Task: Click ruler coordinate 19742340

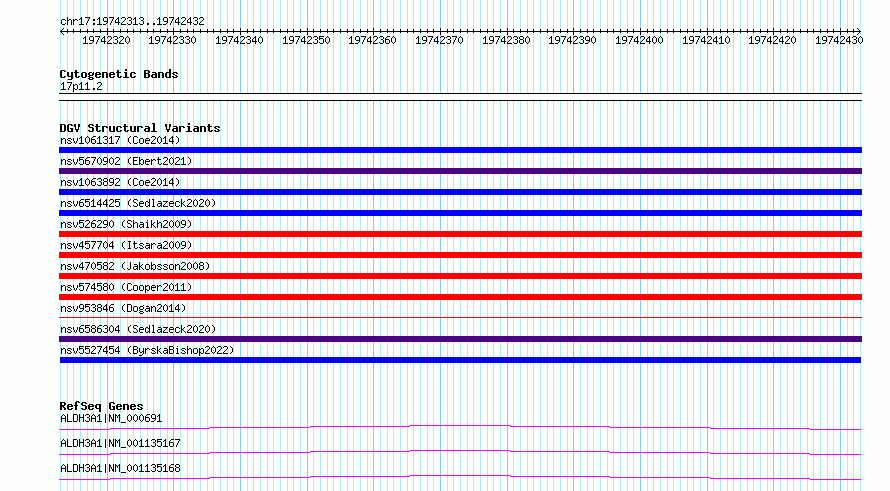Action: click(239, 40)
